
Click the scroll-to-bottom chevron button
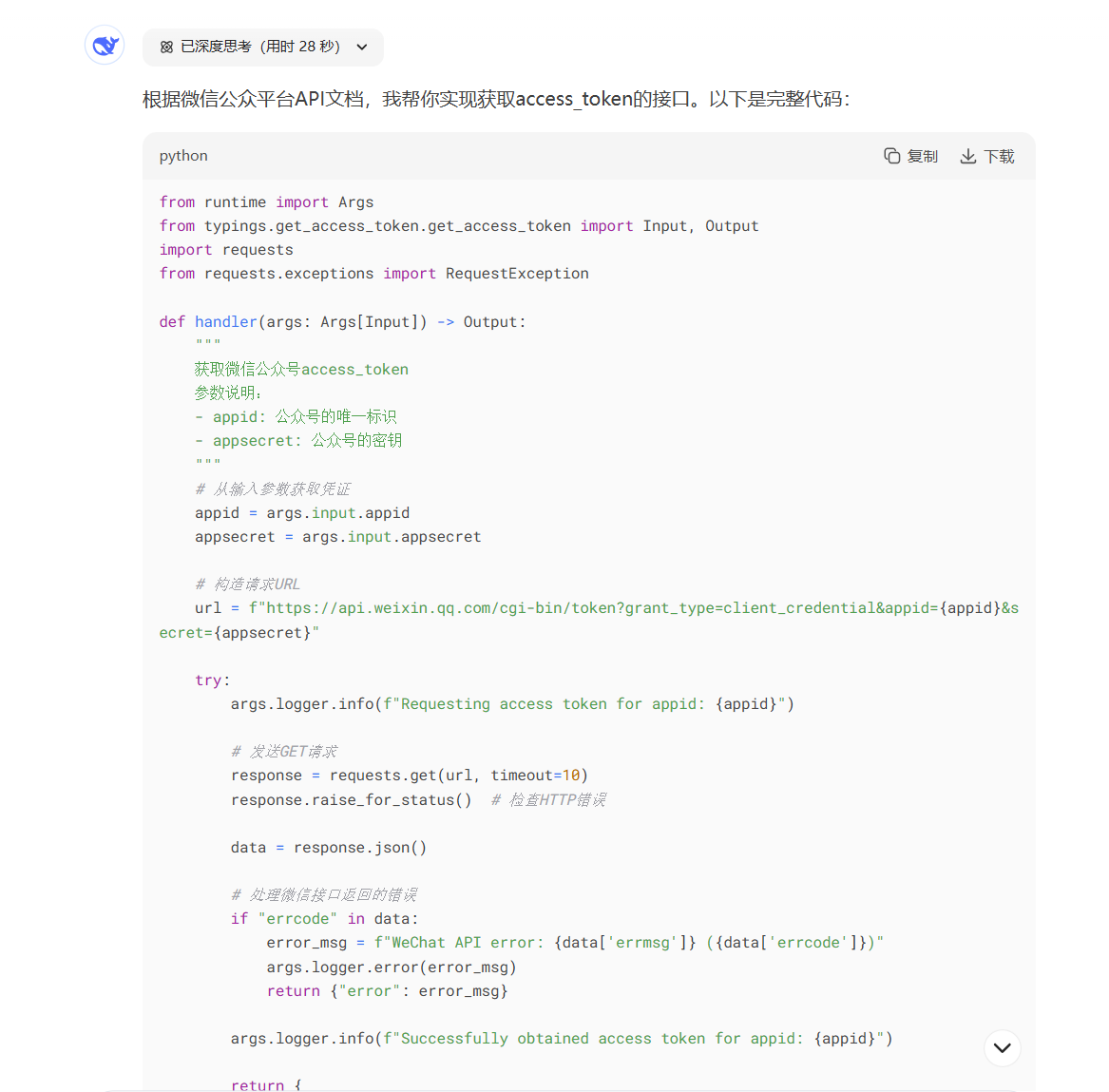pos(1003,1047)
